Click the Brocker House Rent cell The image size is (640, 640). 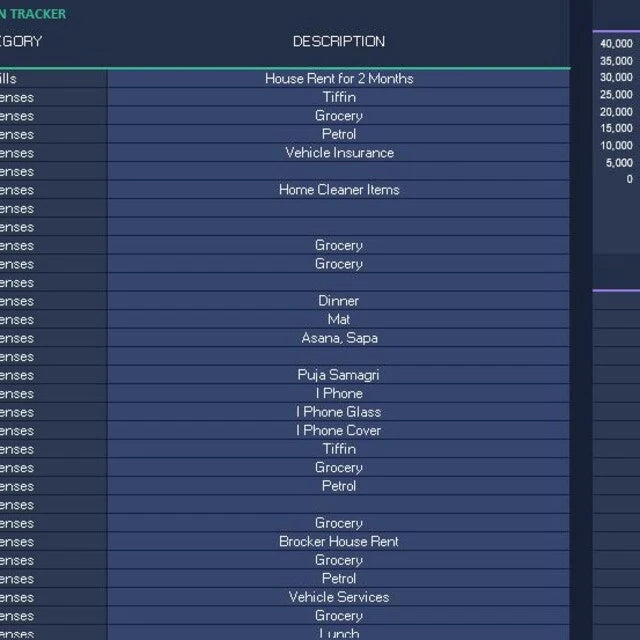pos(339,542)
